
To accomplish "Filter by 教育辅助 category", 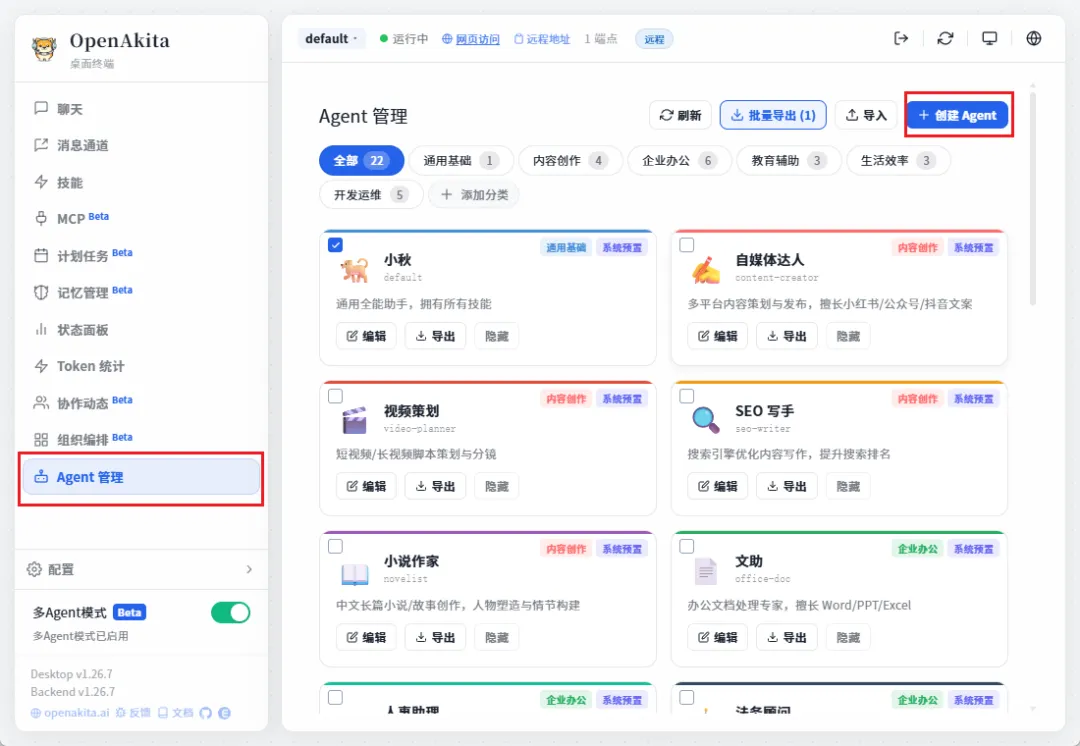I will pos(789,160).
